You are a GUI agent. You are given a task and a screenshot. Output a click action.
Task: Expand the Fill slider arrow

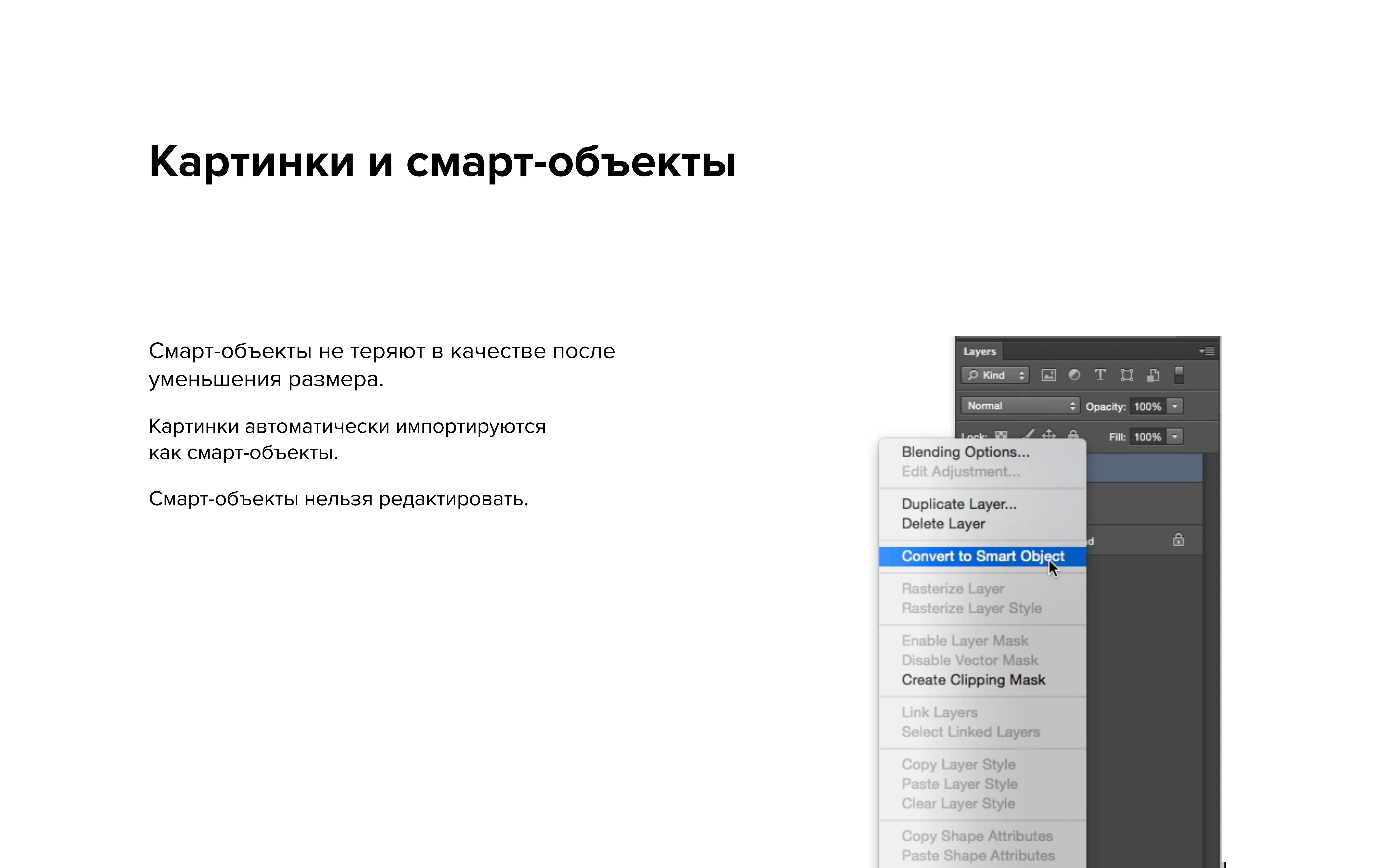point(1175,437)
